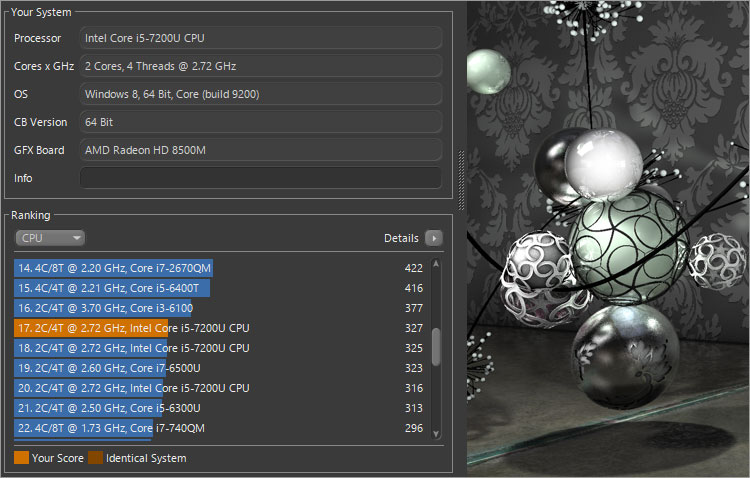Click the OS field showing Windows 8
This screenshot has width=750, height=478.
tap(261, 94)
